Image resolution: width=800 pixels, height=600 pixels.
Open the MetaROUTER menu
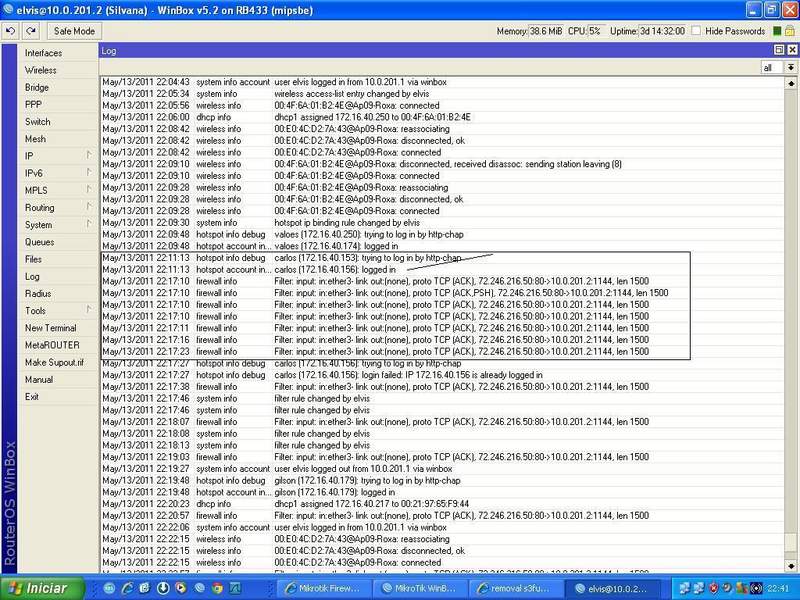pos(57,345)
